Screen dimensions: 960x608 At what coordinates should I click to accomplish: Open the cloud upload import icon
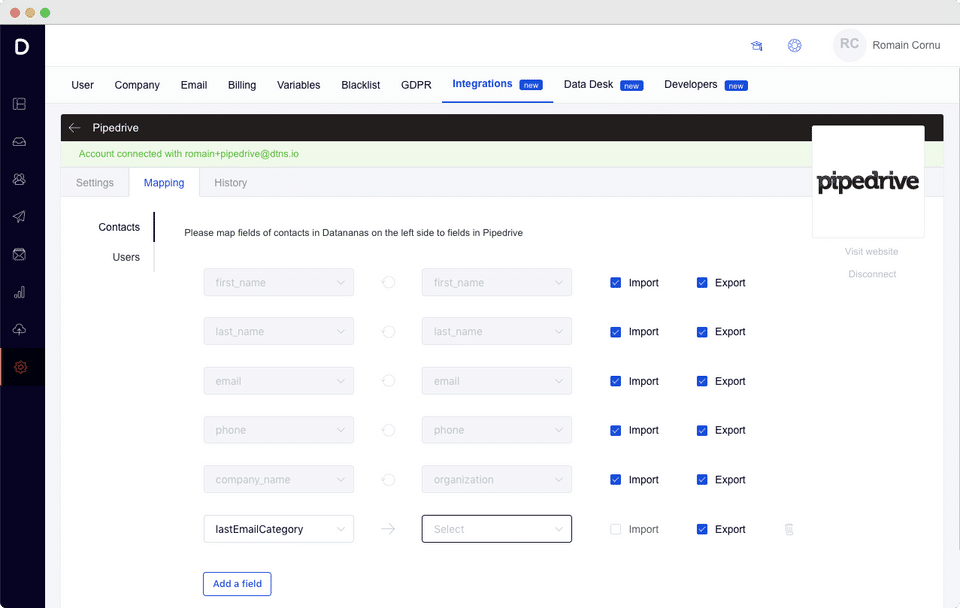click(20, 329)
